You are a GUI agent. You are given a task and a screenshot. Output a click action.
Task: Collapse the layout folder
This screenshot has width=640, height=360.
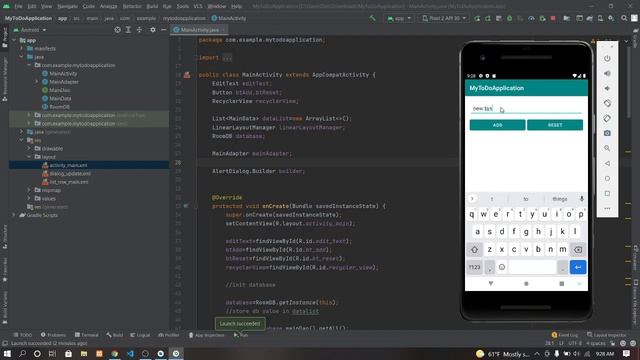tap(29, 156)
